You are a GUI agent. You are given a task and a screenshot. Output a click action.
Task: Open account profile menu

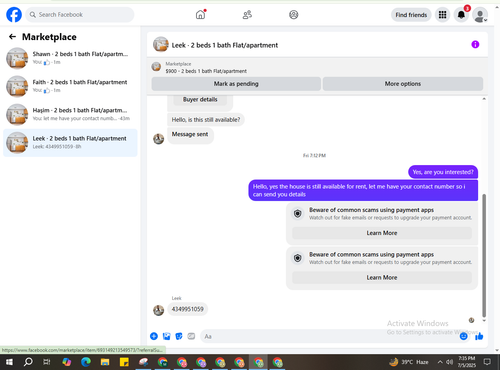coord(480,15)
